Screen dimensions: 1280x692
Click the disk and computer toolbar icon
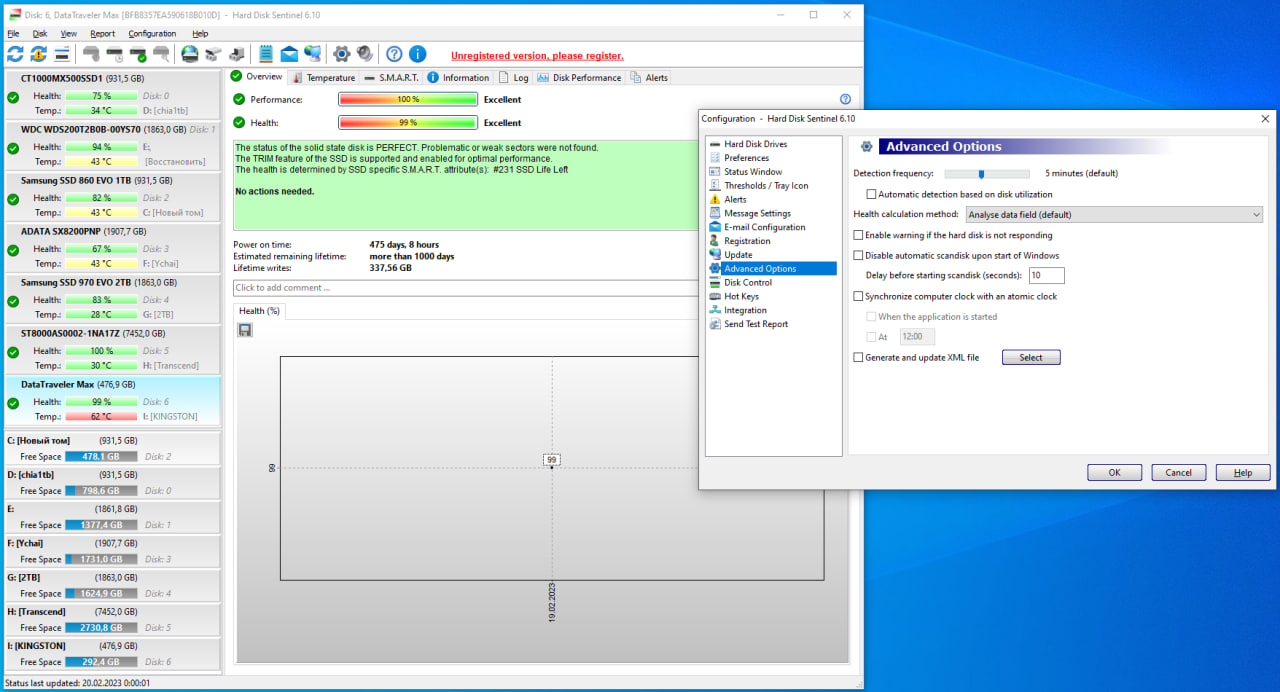(x=236, y=54)
